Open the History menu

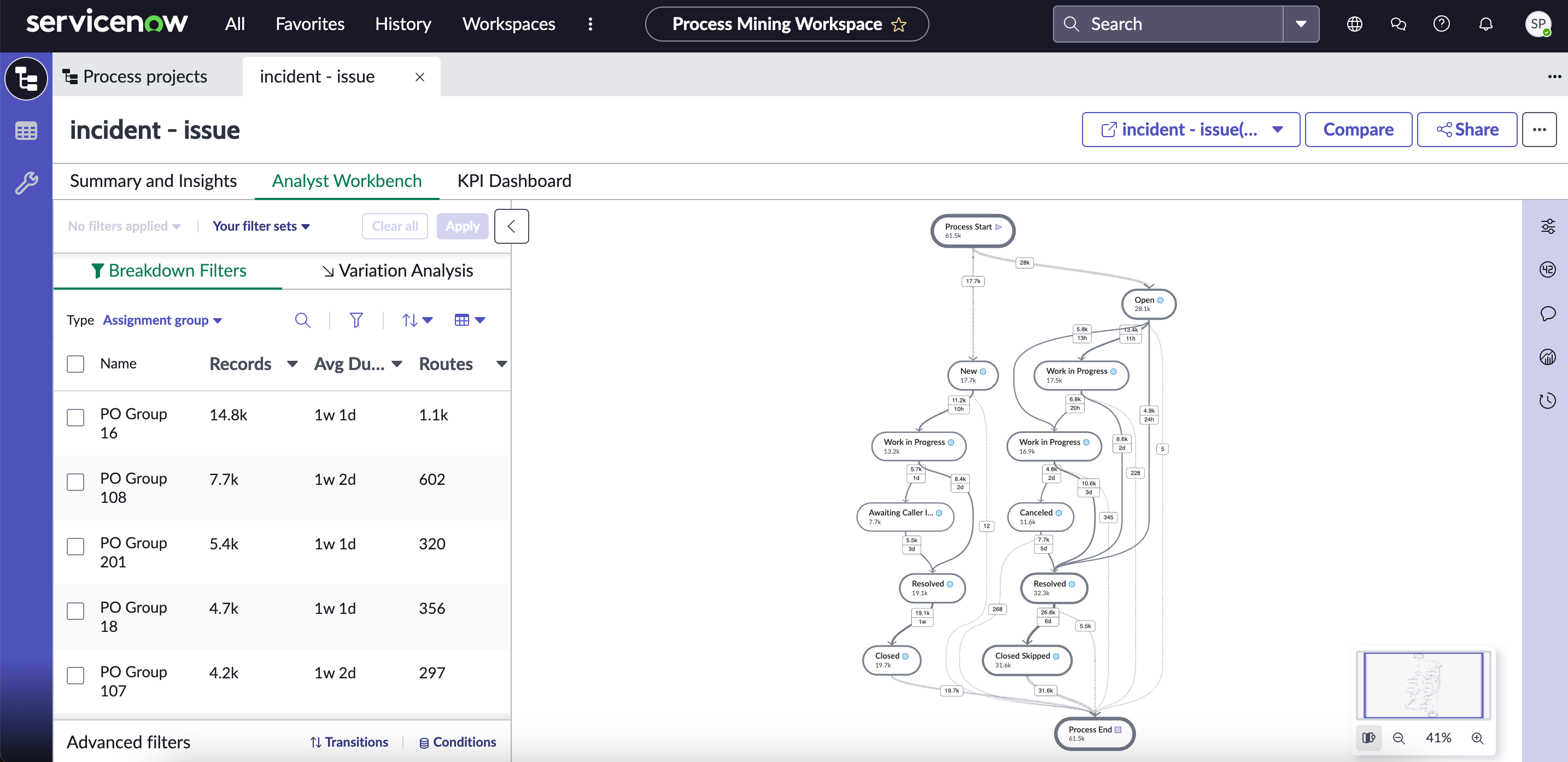[x=403, y=24]
